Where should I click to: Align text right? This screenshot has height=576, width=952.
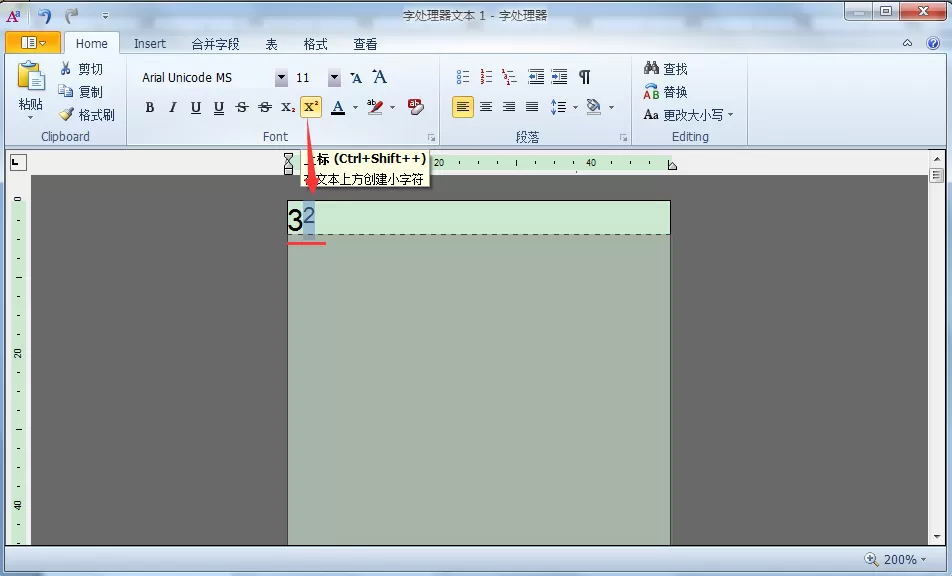click(509, 107)
